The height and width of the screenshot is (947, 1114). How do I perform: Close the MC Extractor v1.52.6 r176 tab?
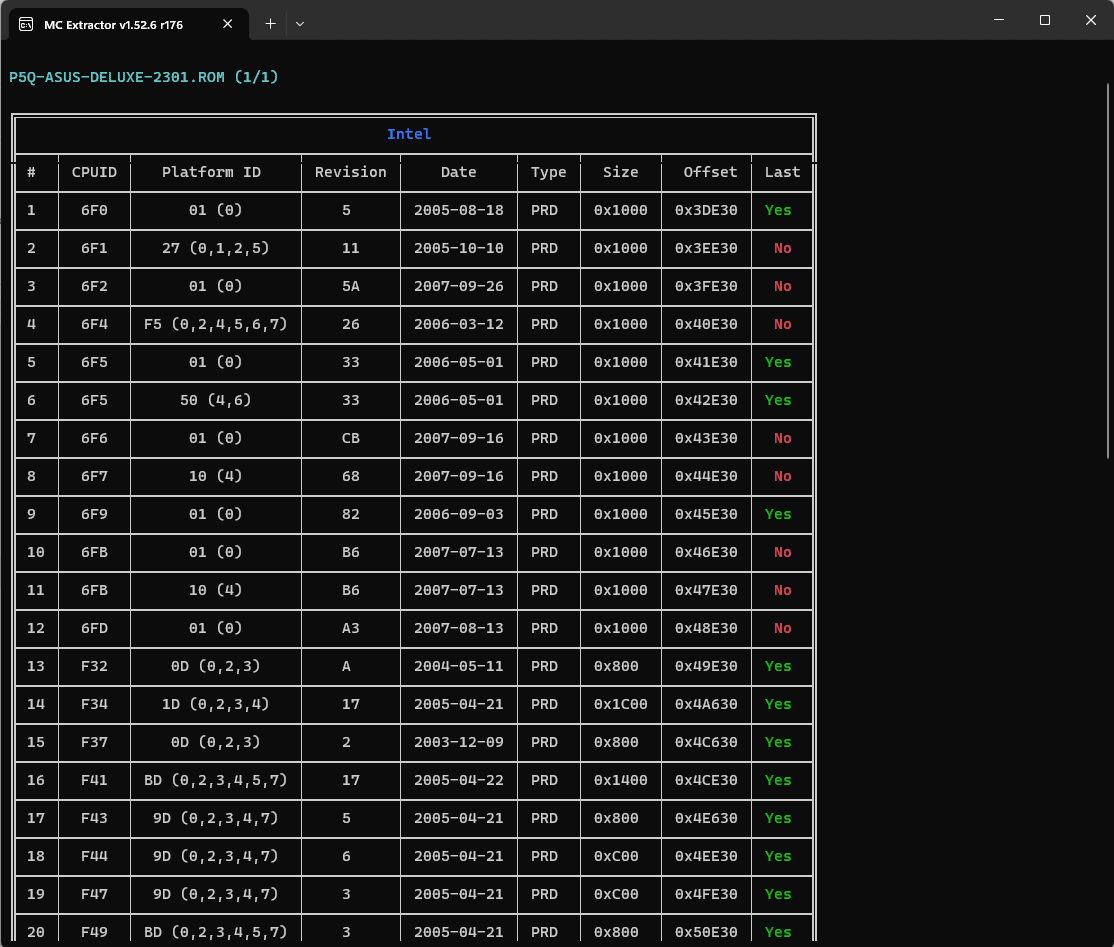[x=227, y=24]
